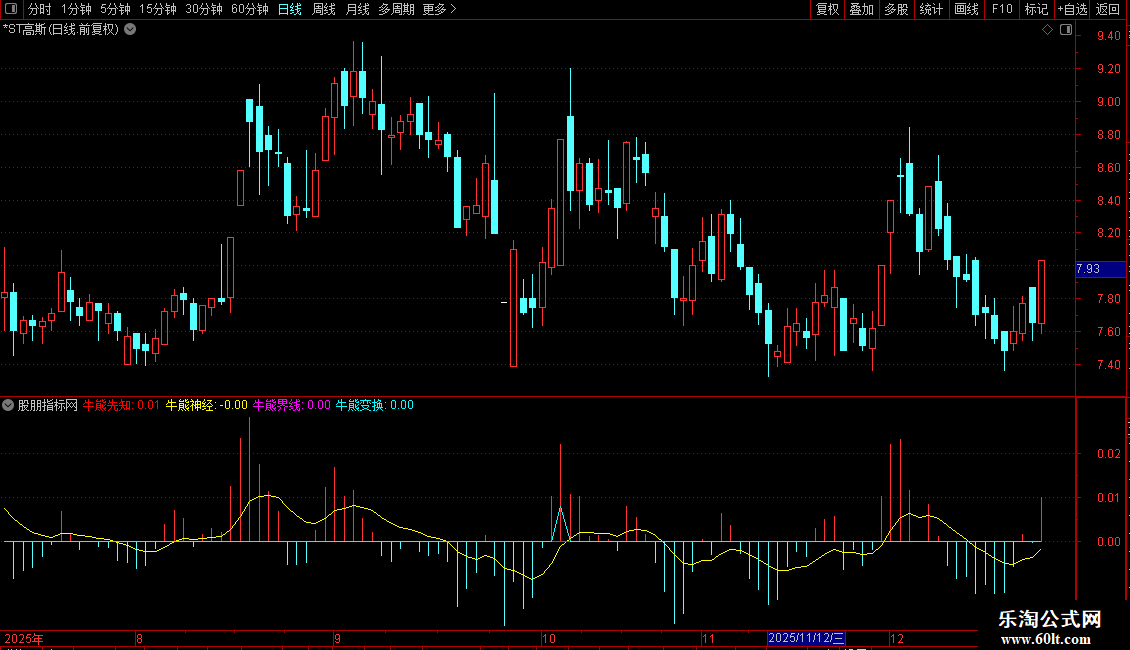1130x650 pixels.
Task: Click 返回 to go back
Action: tap(1108, 9)
